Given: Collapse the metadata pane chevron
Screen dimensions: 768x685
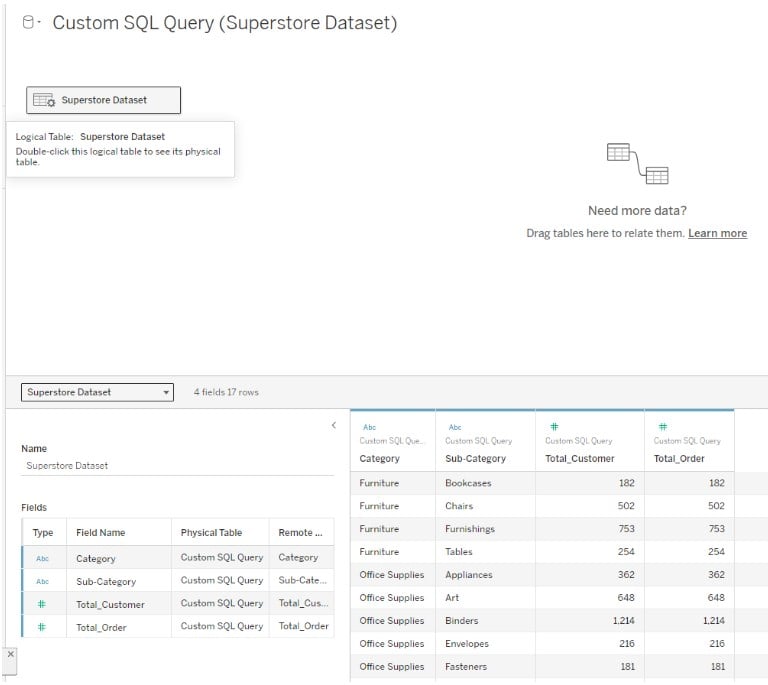Looking at the screenshot, I should pyautogui.click(x=334, y=425).
